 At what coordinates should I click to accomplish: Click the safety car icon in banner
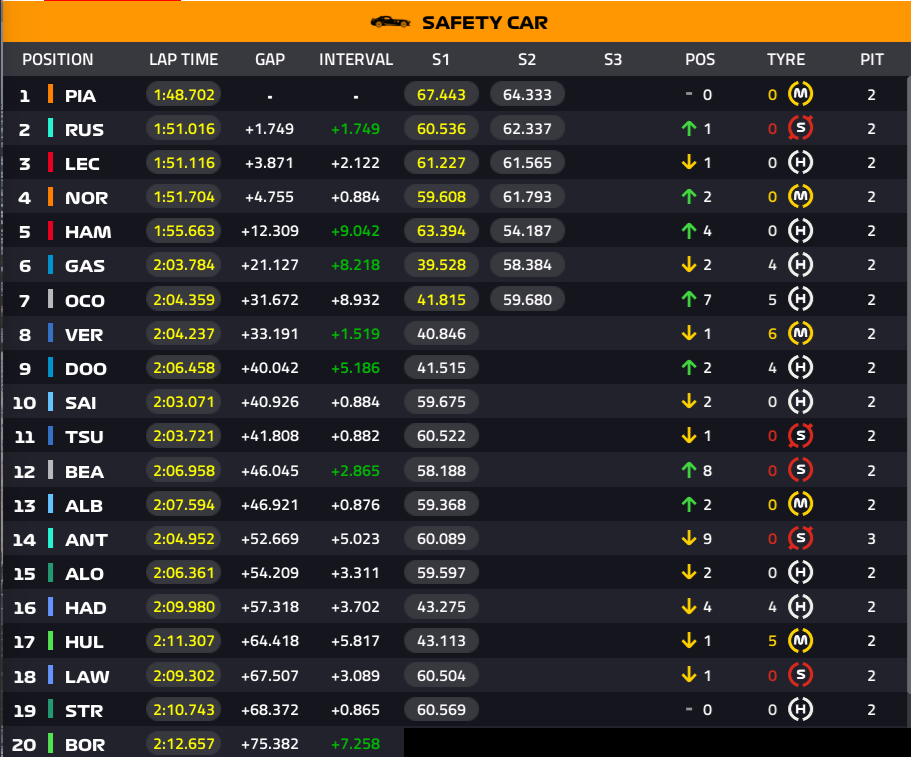tap(390, 22)
